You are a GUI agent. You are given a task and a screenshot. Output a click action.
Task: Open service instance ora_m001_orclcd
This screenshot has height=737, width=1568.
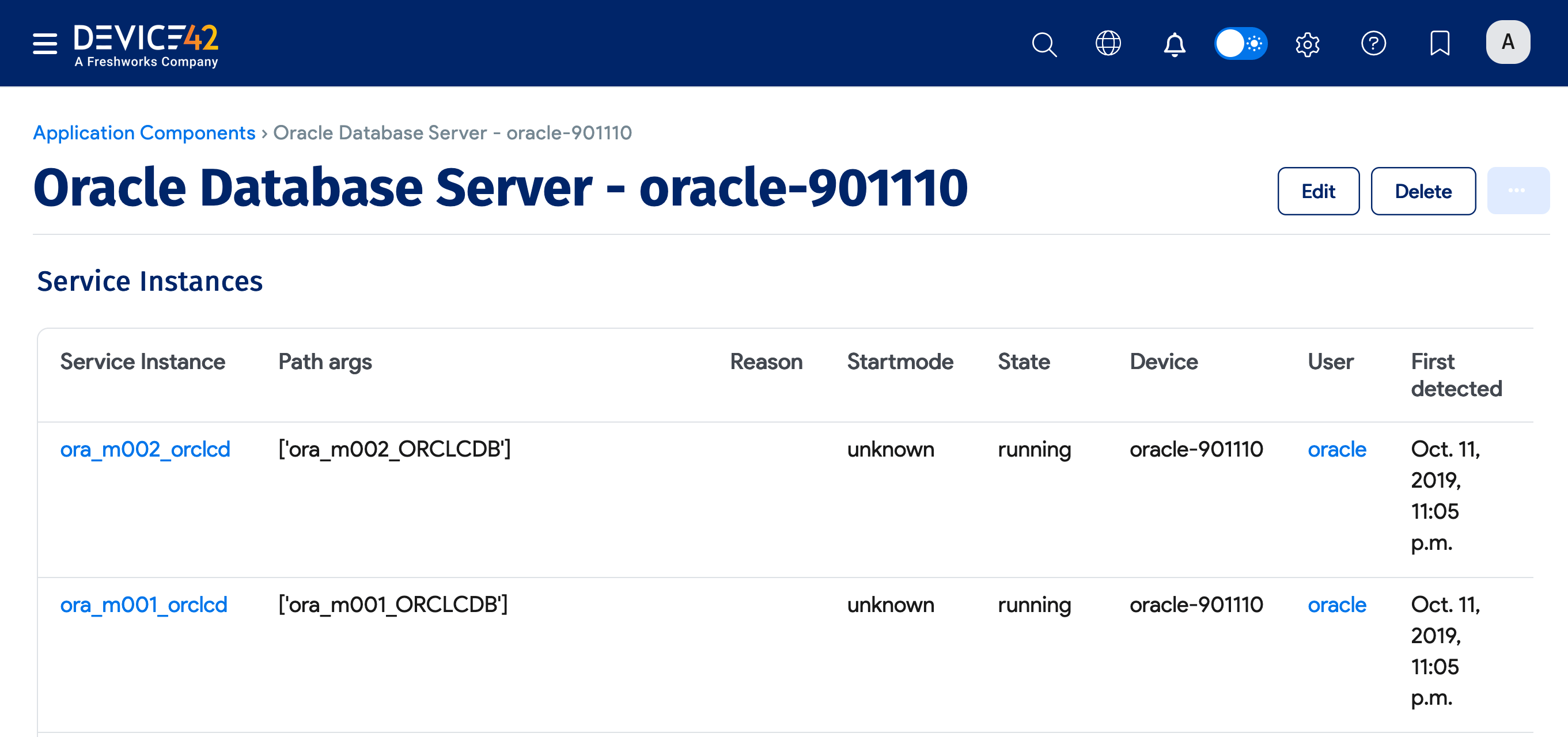[x=144, y=605]
